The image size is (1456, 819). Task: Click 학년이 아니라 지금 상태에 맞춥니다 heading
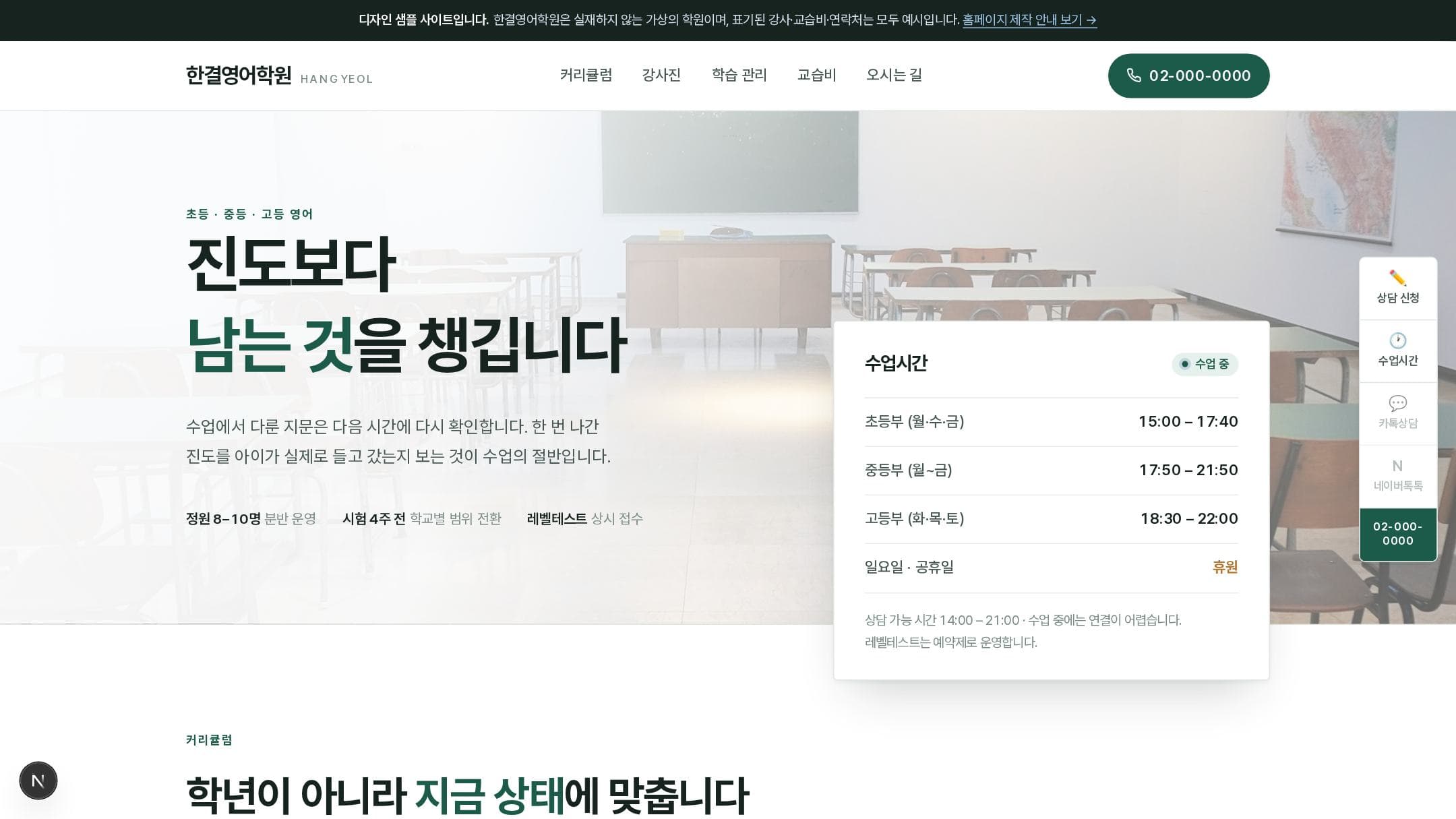[x=467, y=795]
